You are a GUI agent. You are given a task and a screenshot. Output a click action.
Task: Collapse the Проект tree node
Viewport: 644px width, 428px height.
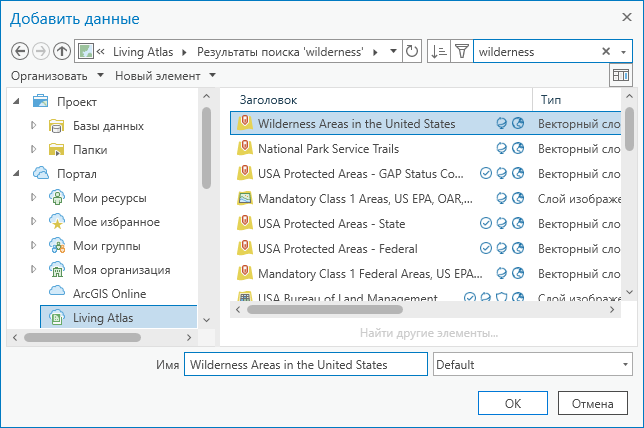tap(17, 102)
